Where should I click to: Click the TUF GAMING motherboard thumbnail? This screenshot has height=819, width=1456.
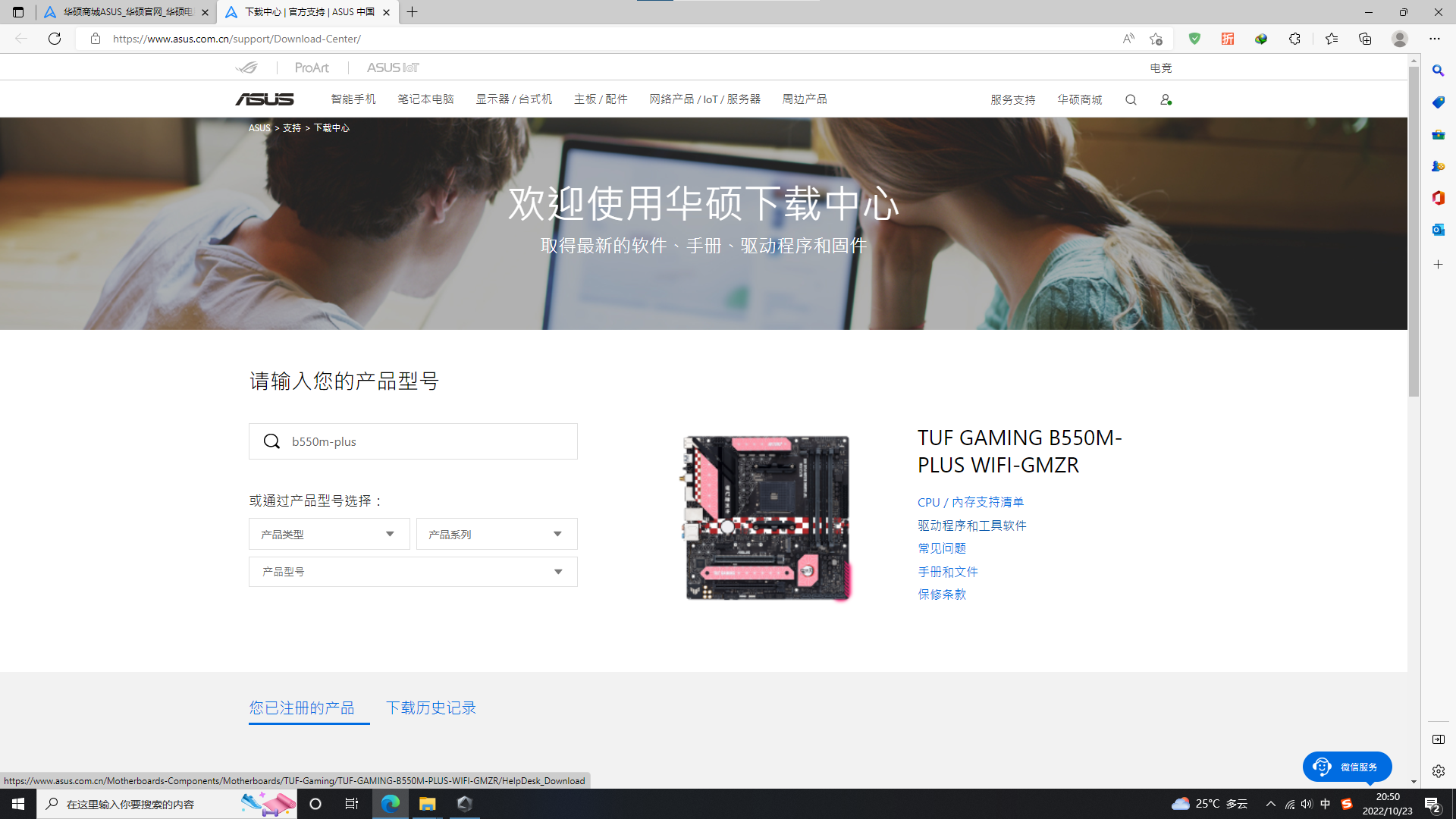click(x=767, y=519)
